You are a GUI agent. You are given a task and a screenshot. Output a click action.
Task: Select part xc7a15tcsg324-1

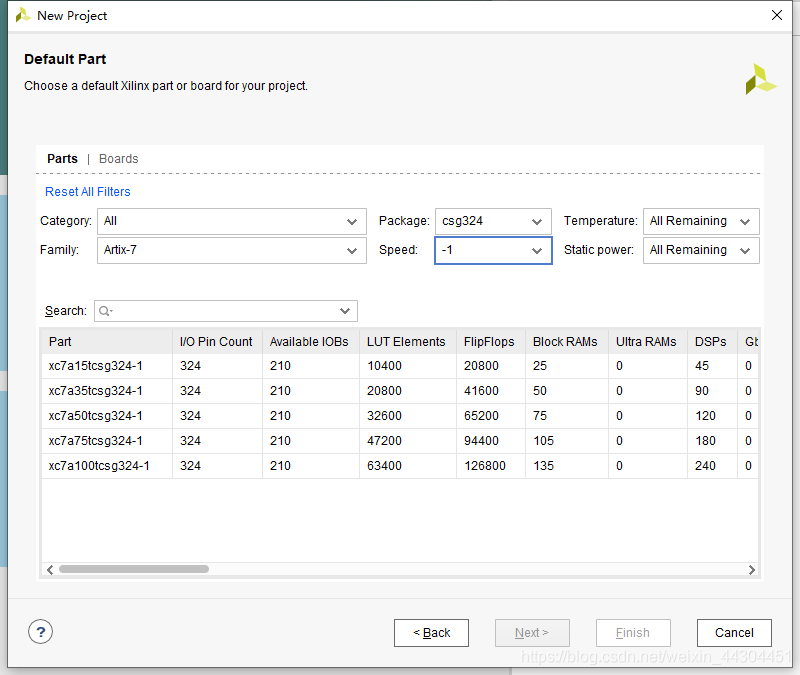tap(95, 366)
